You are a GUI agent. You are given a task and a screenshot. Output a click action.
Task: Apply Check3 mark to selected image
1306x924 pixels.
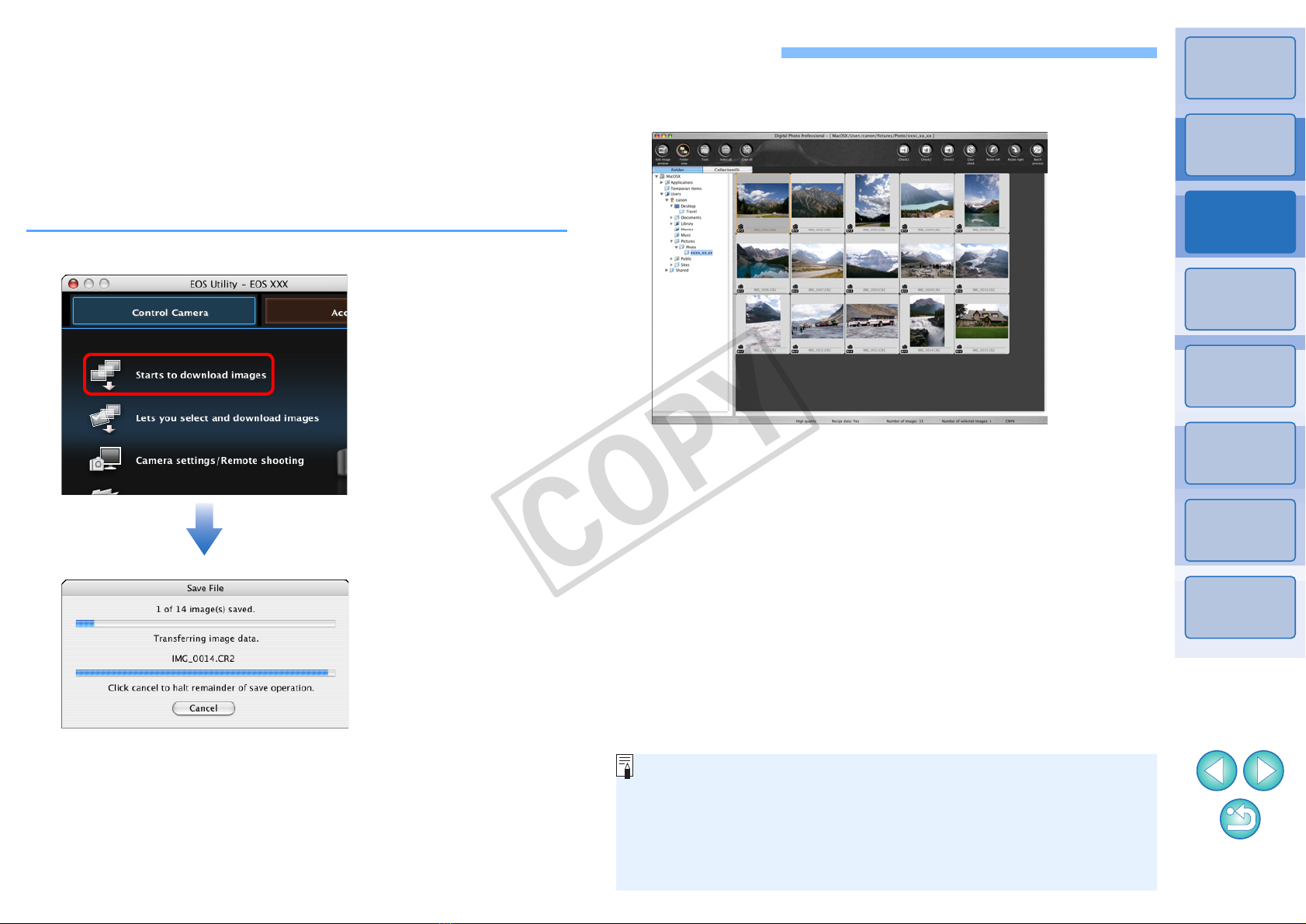coord(948,151)
